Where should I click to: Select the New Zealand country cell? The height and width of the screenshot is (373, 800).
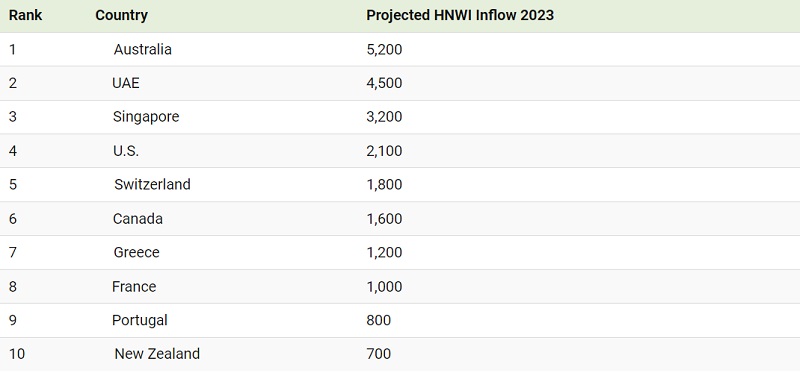point(157,354)
